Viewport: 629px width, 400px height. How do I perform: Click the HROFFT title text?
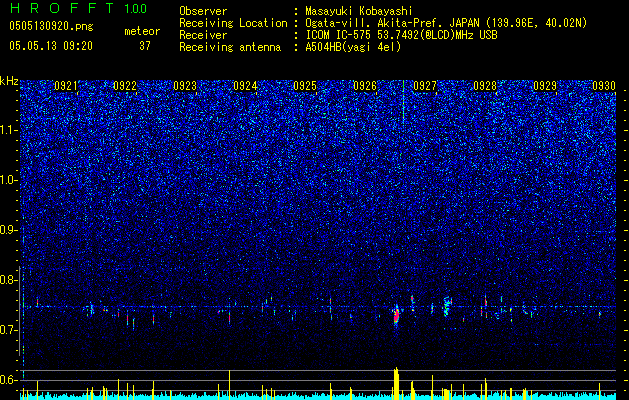pos(62,8)
